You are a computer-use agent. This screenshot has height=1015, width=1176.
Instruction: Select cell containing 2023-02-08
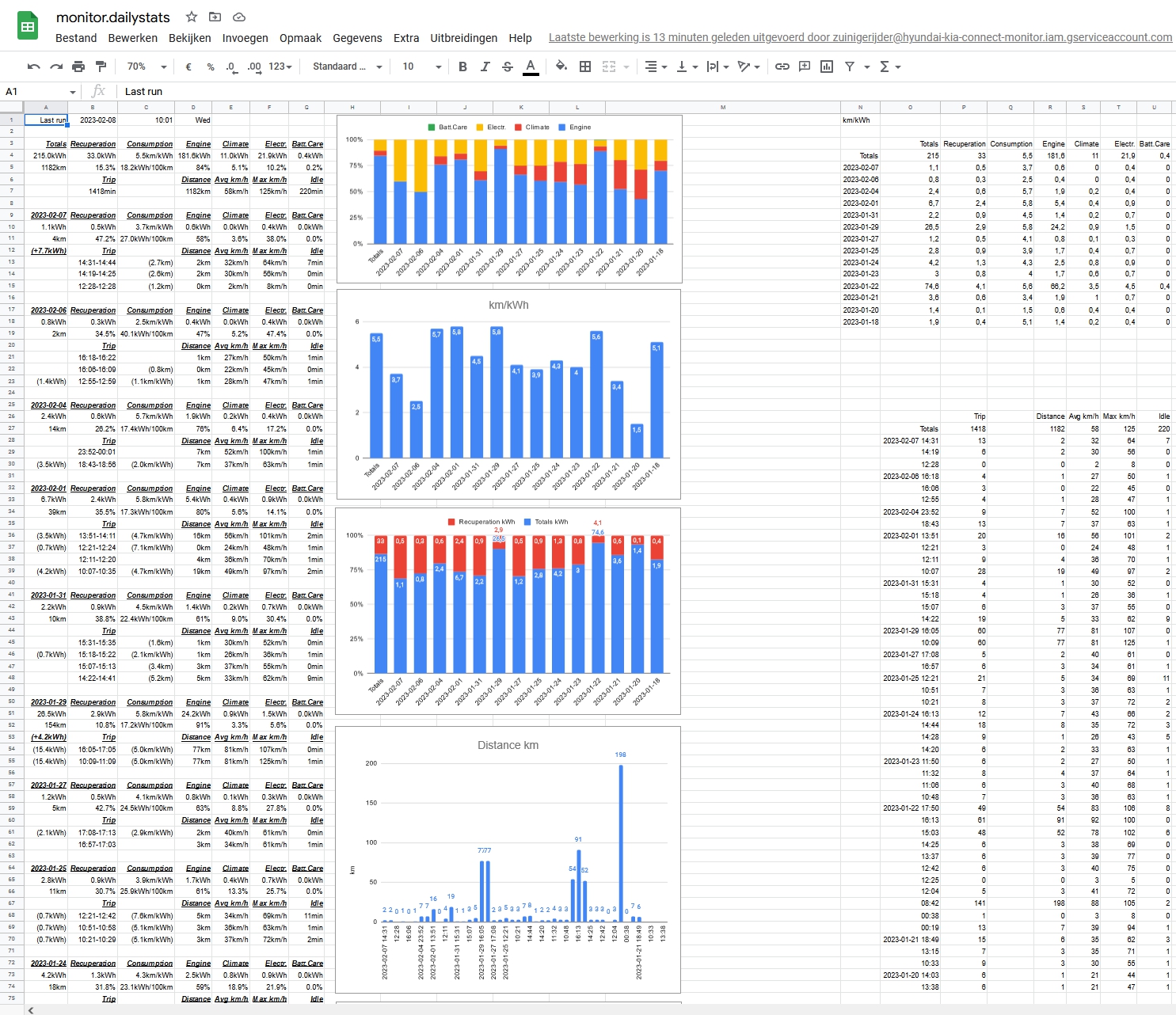coord(93,120)
